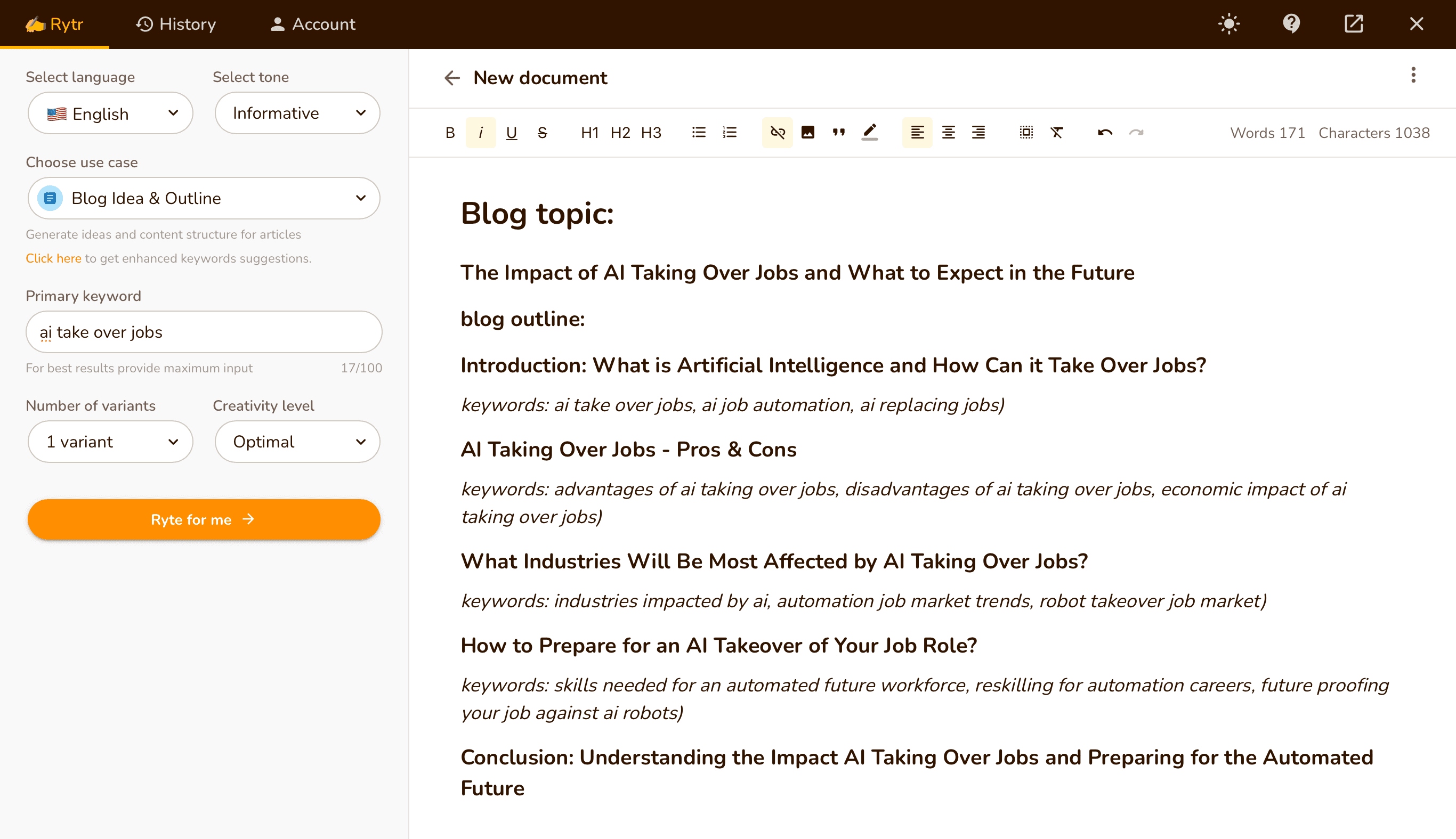Insert an image from the toolbar
The width and height of the screenshot is (1456, 839).
807,133
